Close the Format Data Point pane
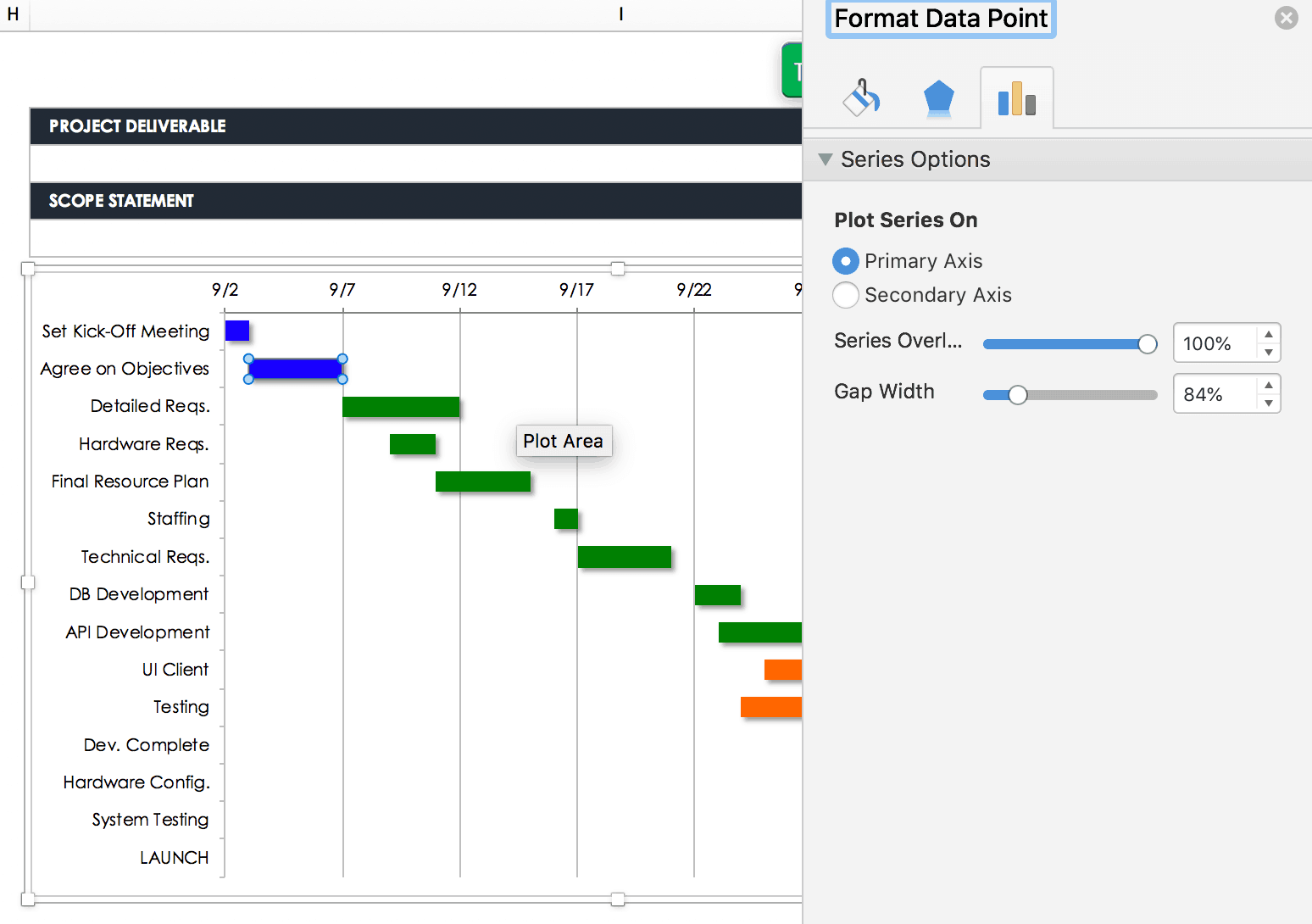1312x924 pixels. point(1287,17)
